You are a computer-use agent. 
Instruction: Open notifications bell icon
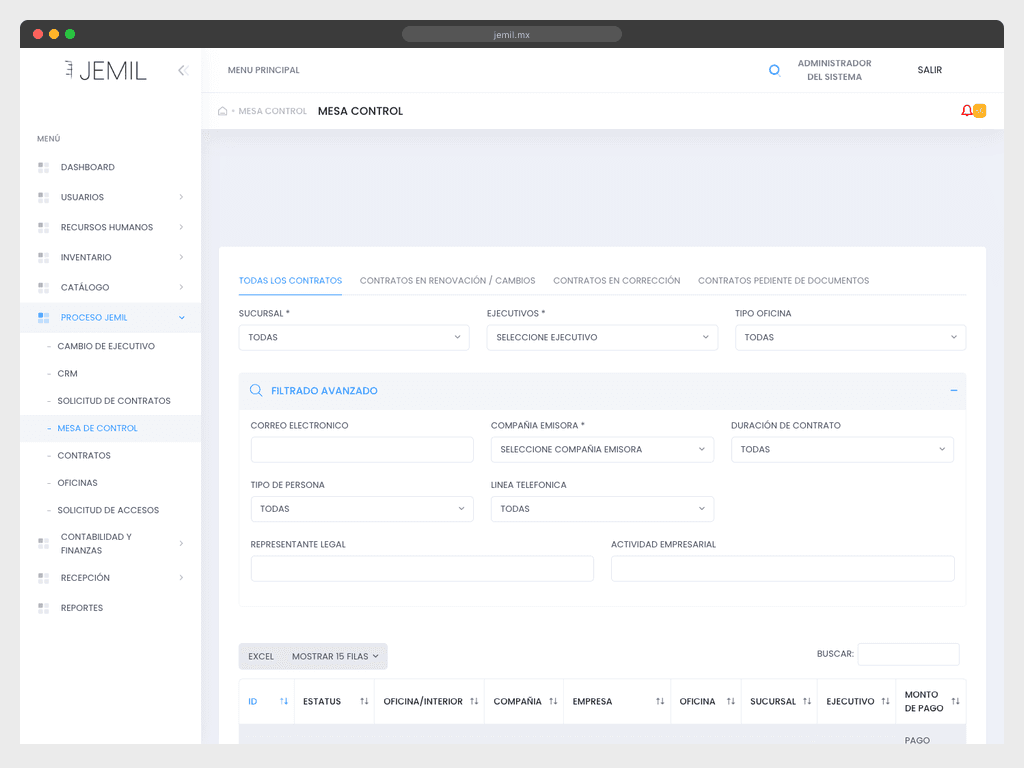click(x=967, y=111)
